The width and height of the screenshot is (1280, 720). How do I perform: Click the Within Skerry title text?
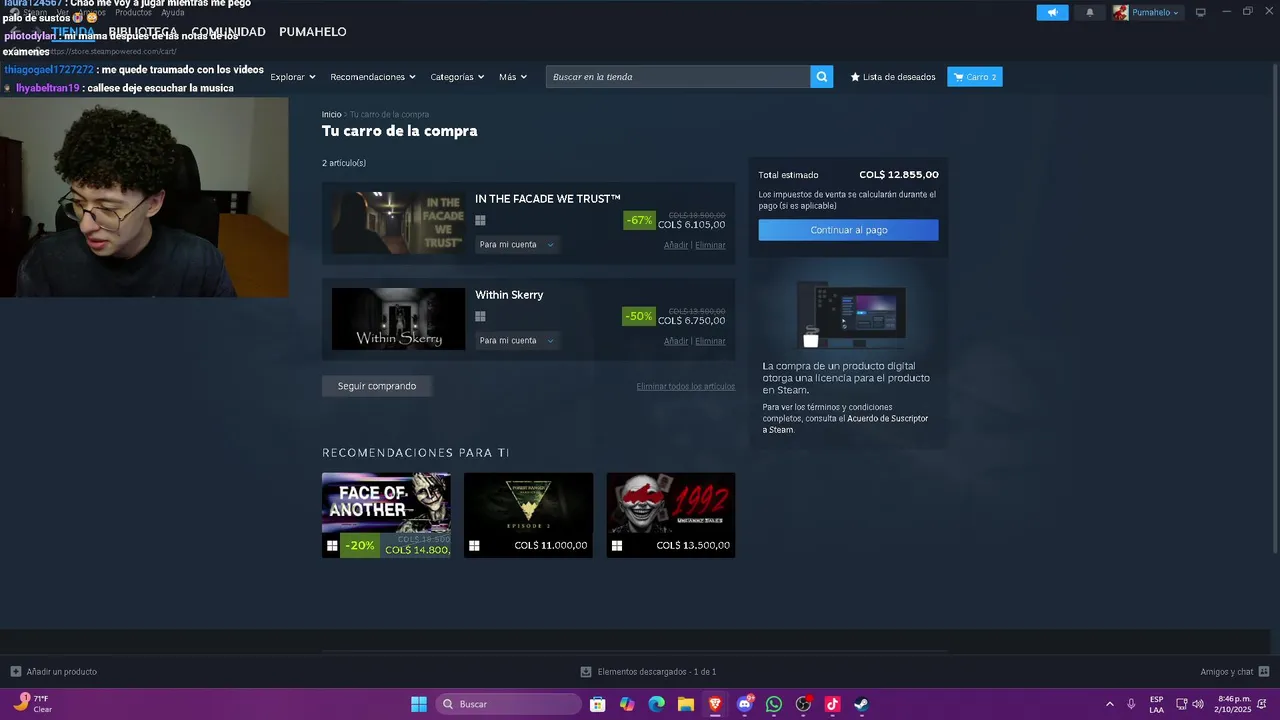coord(509,295)
